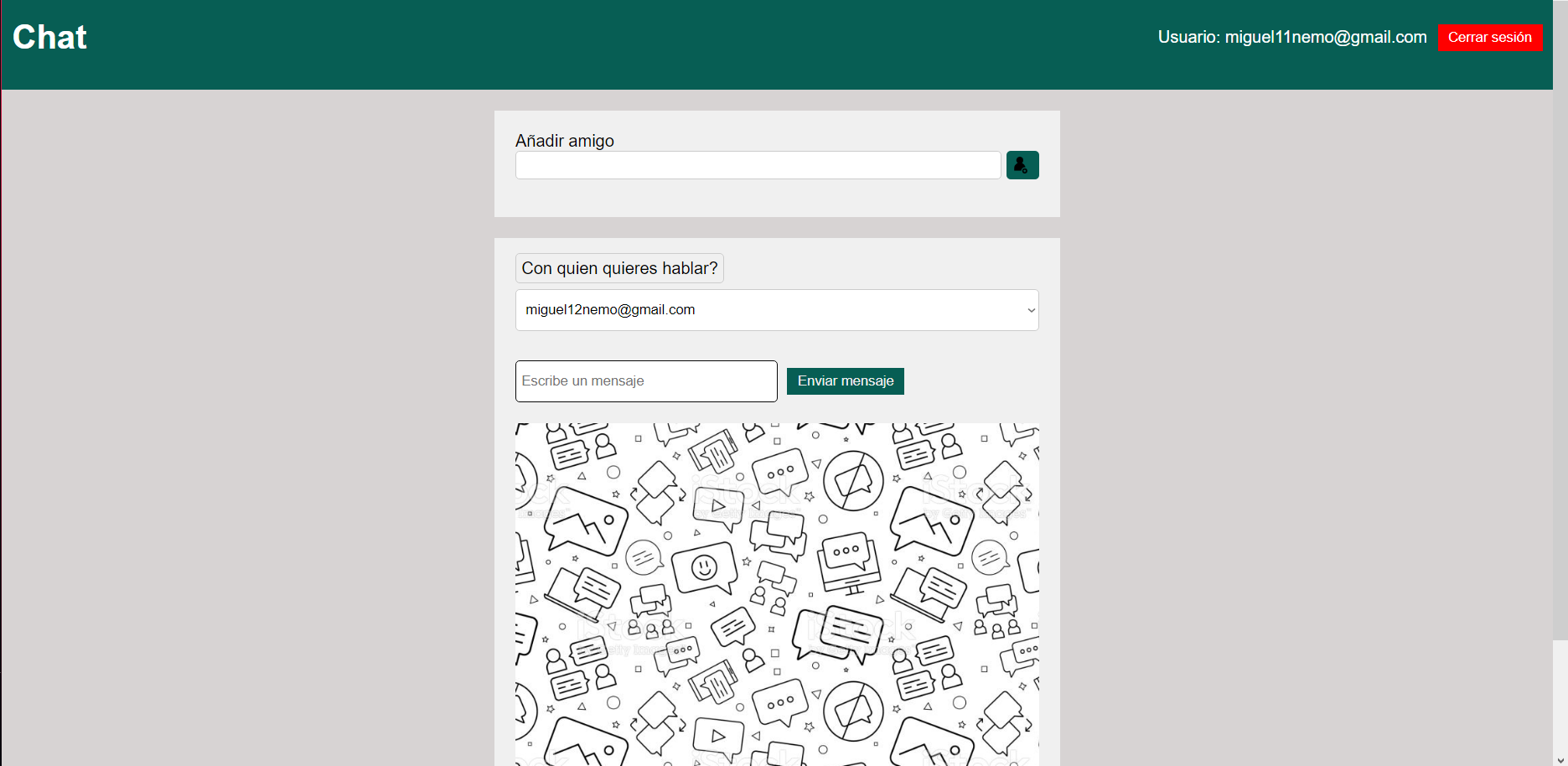
Task: Choose miguel12nemo@gmail.com from the contact list
Action: click(776, 310)
